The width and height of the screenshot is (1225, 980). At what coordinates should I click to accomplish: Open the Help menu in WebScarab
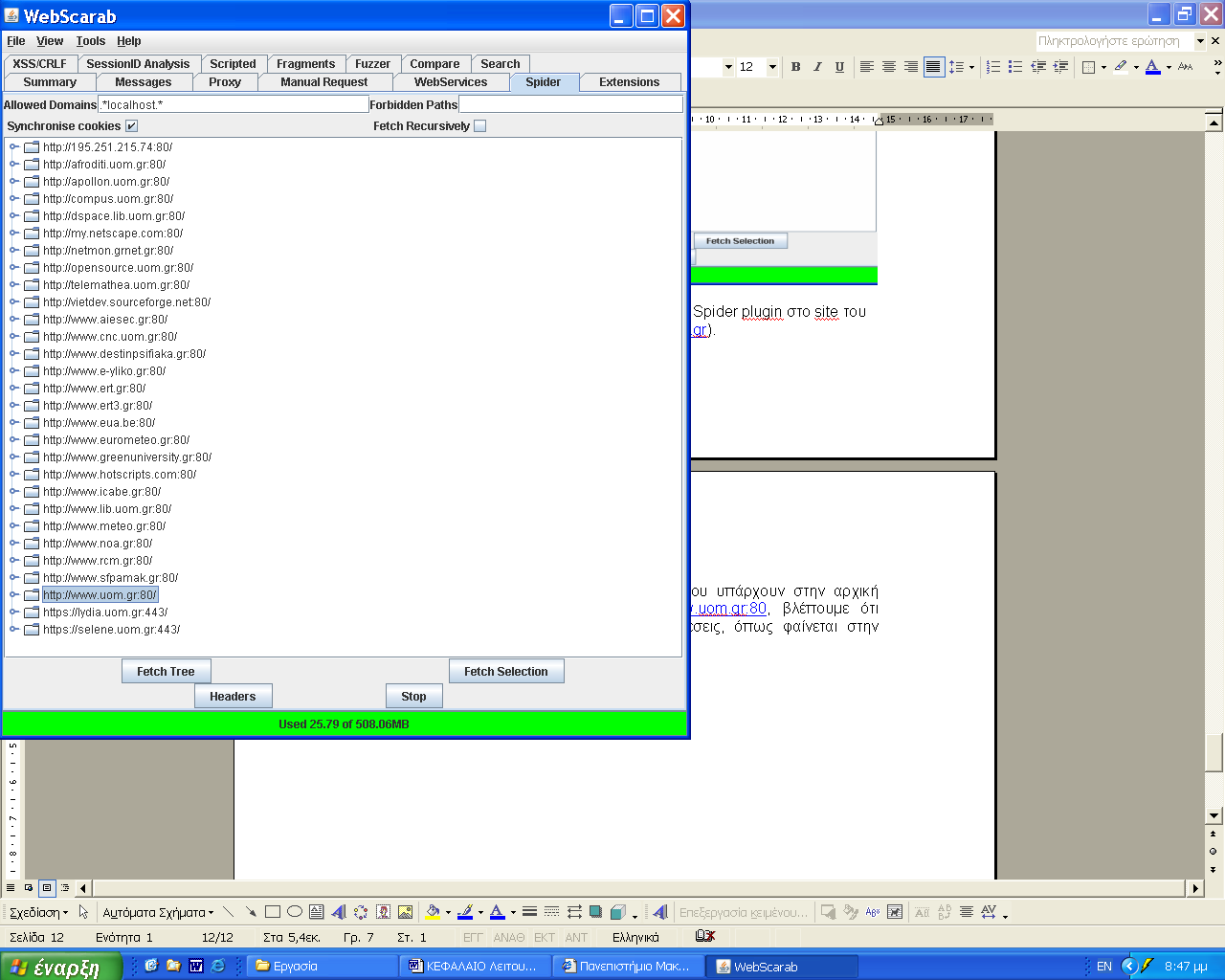click(x=129, y=41)
